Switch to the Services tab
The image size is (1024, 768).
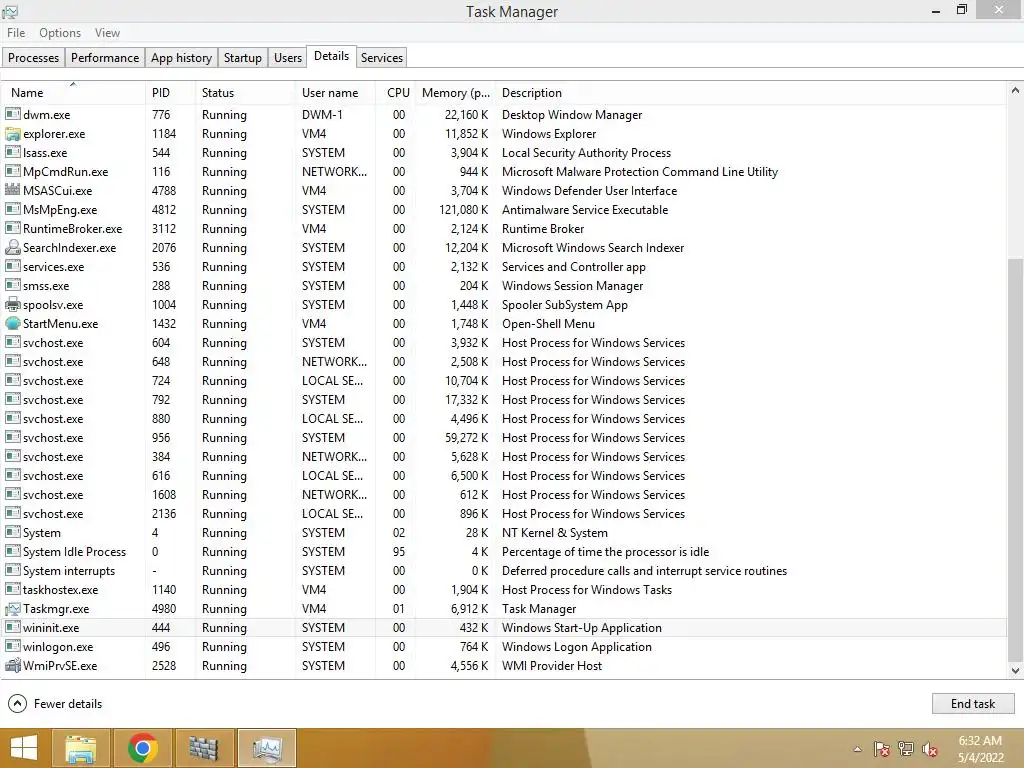pos(382,57)
